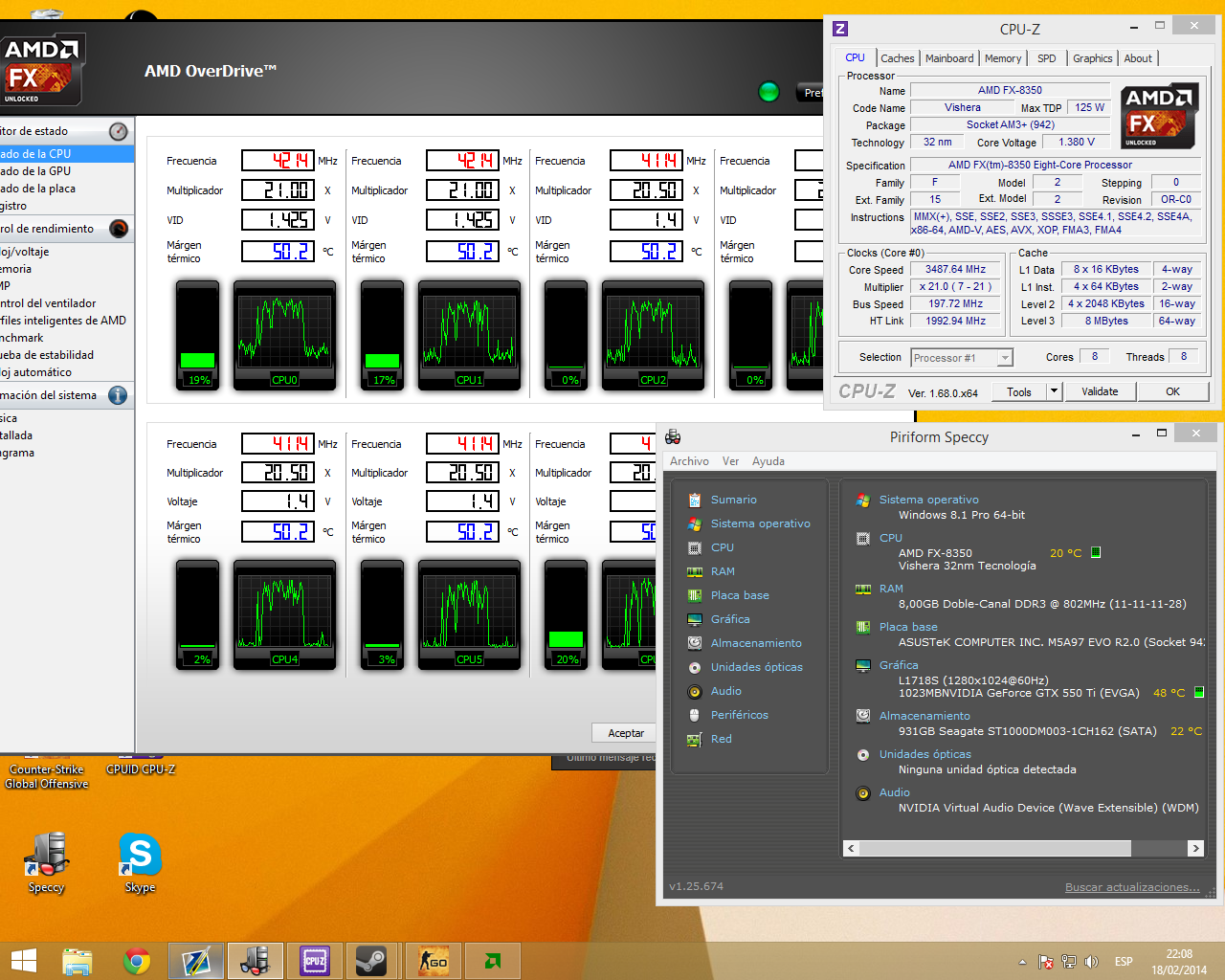Open Ver menu in Speccy
Screen dimensions: 1225x980
coord(730,461)
